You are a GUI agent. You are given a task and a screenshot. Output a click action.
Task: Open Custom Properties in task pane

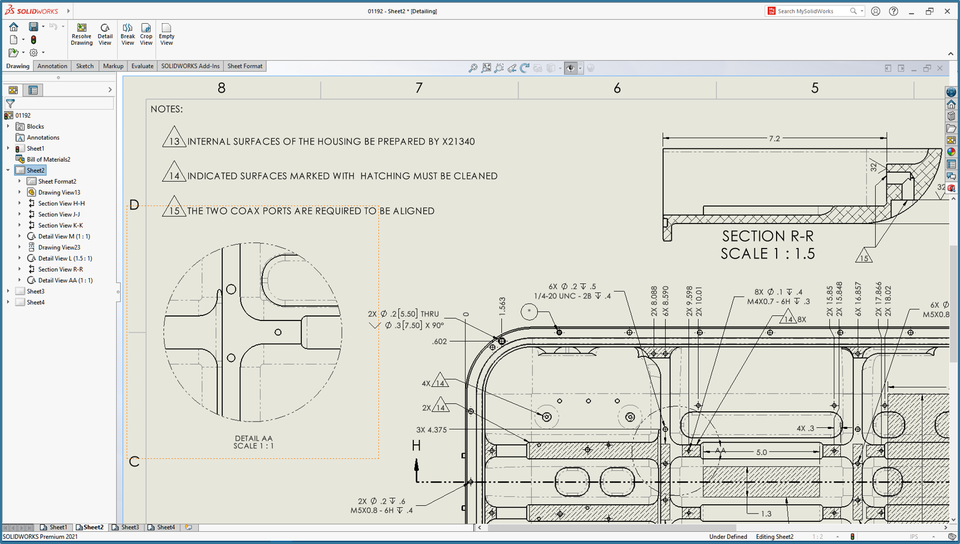tap(951, 164)
